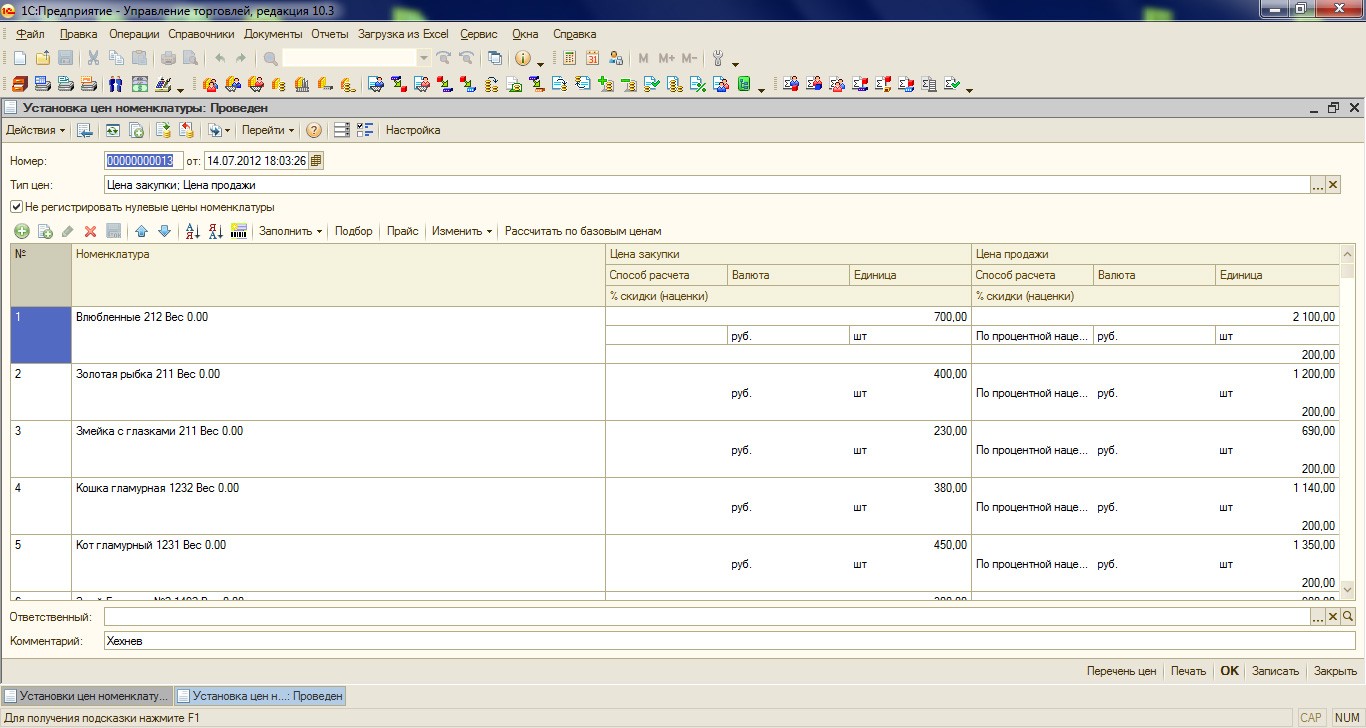Open the Загрузка из Excel menu

[403, 34]
